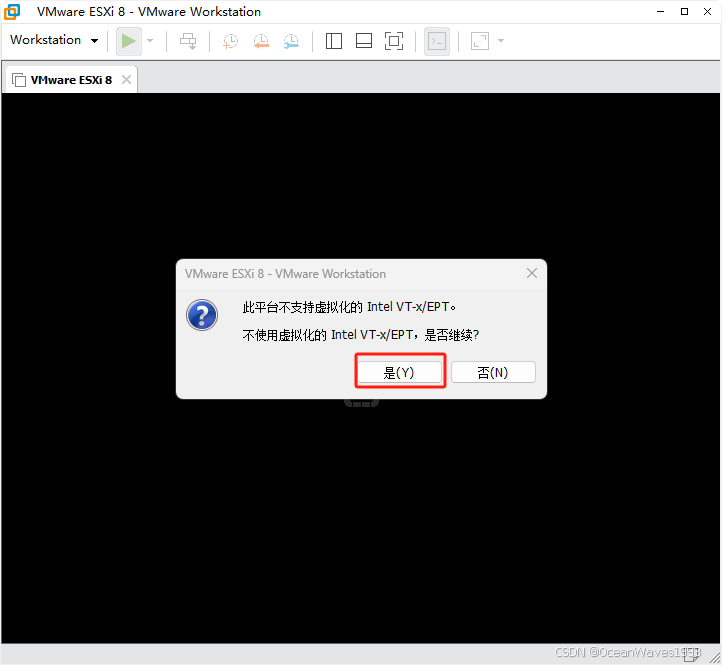Click the VMware Workstation app logo
The width and height of the screenshot is (722, 665).
tap(12, 12)
